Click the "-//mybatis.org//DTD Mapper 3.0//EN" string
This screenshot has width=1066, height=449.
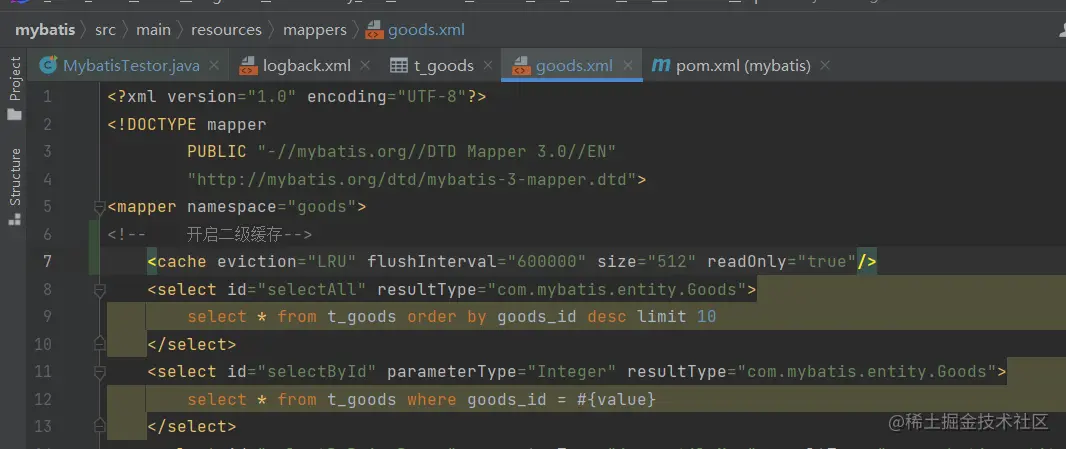(436, 151)
